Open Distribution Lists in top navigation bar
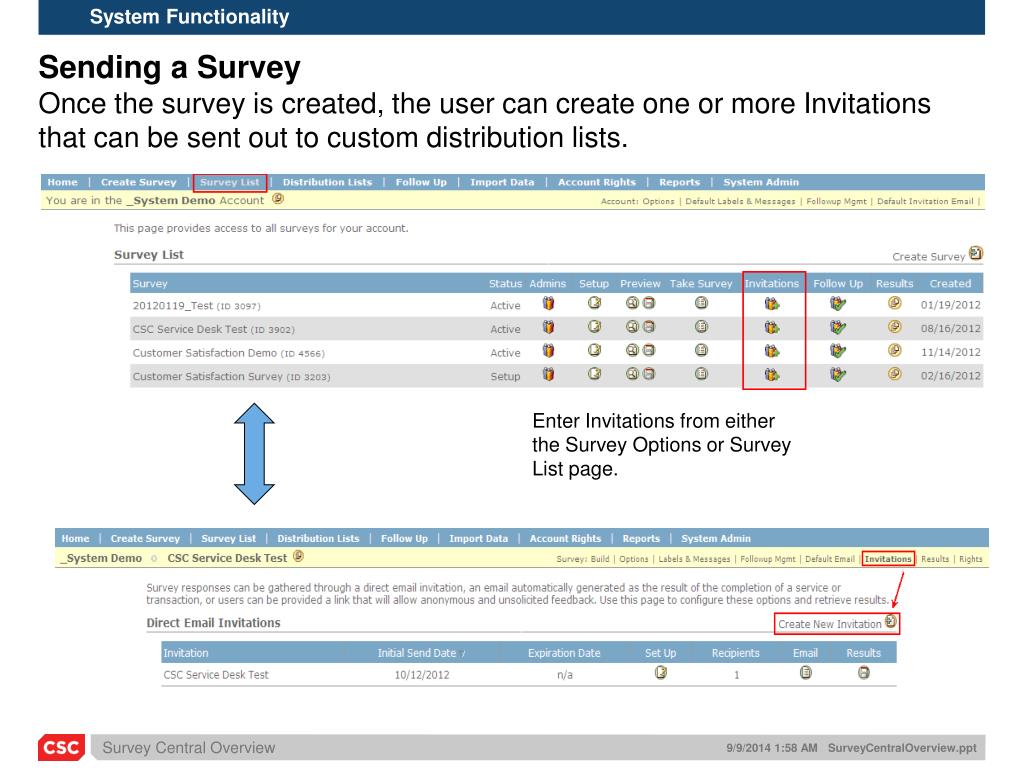1024x768 pixels. point(327,182)
